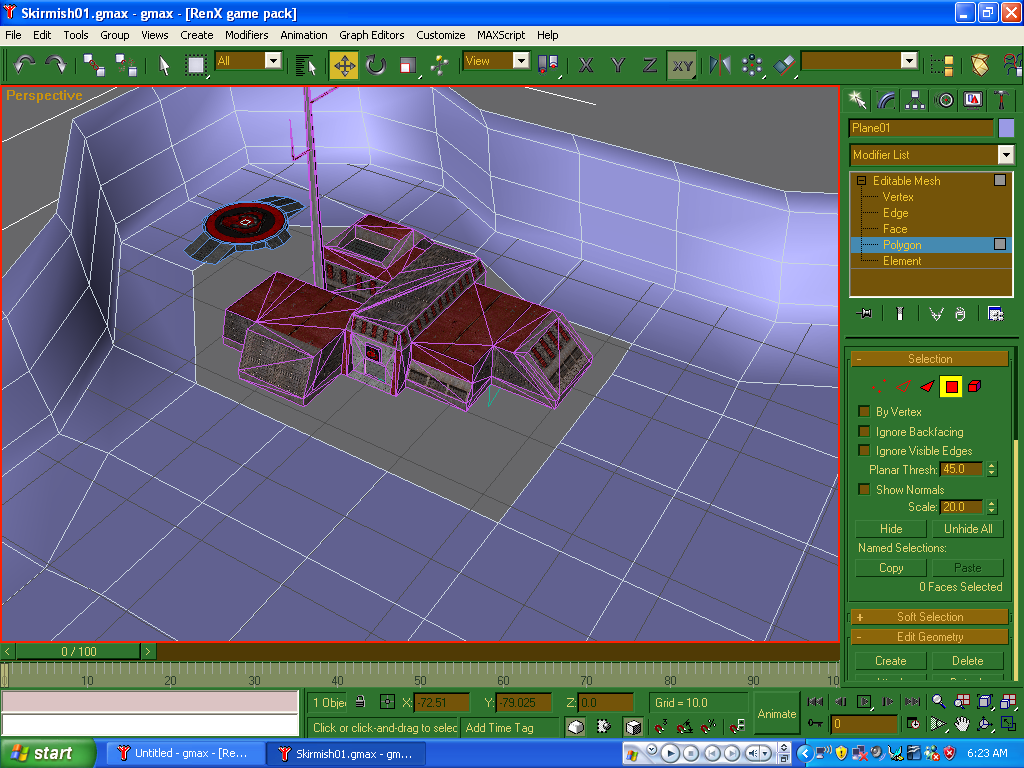Collapse the Selection rollout
1024x768 pixels.
click(930, 359)
